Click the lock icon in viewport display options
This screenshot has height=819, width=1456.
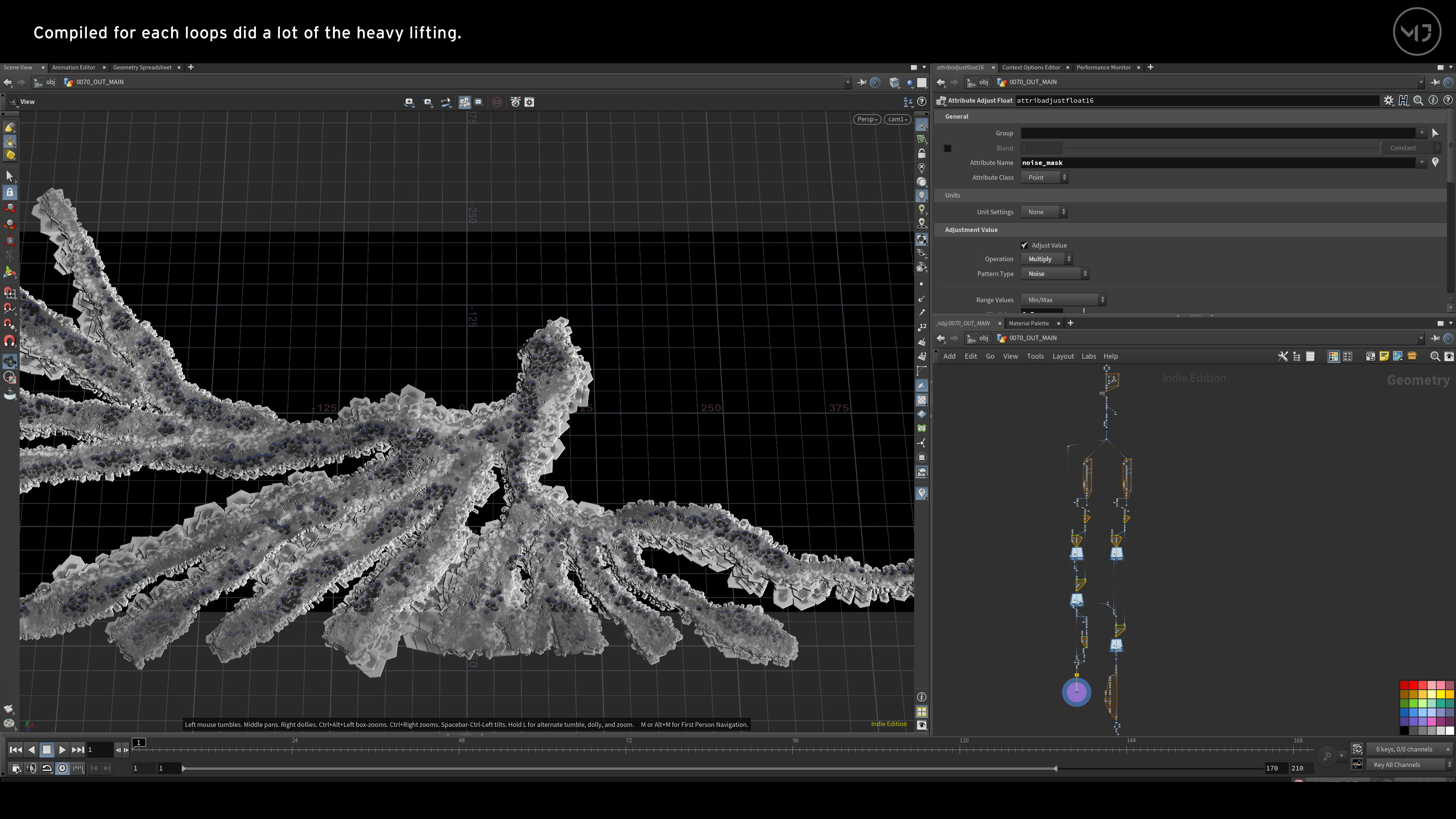[x=922, y=154]
